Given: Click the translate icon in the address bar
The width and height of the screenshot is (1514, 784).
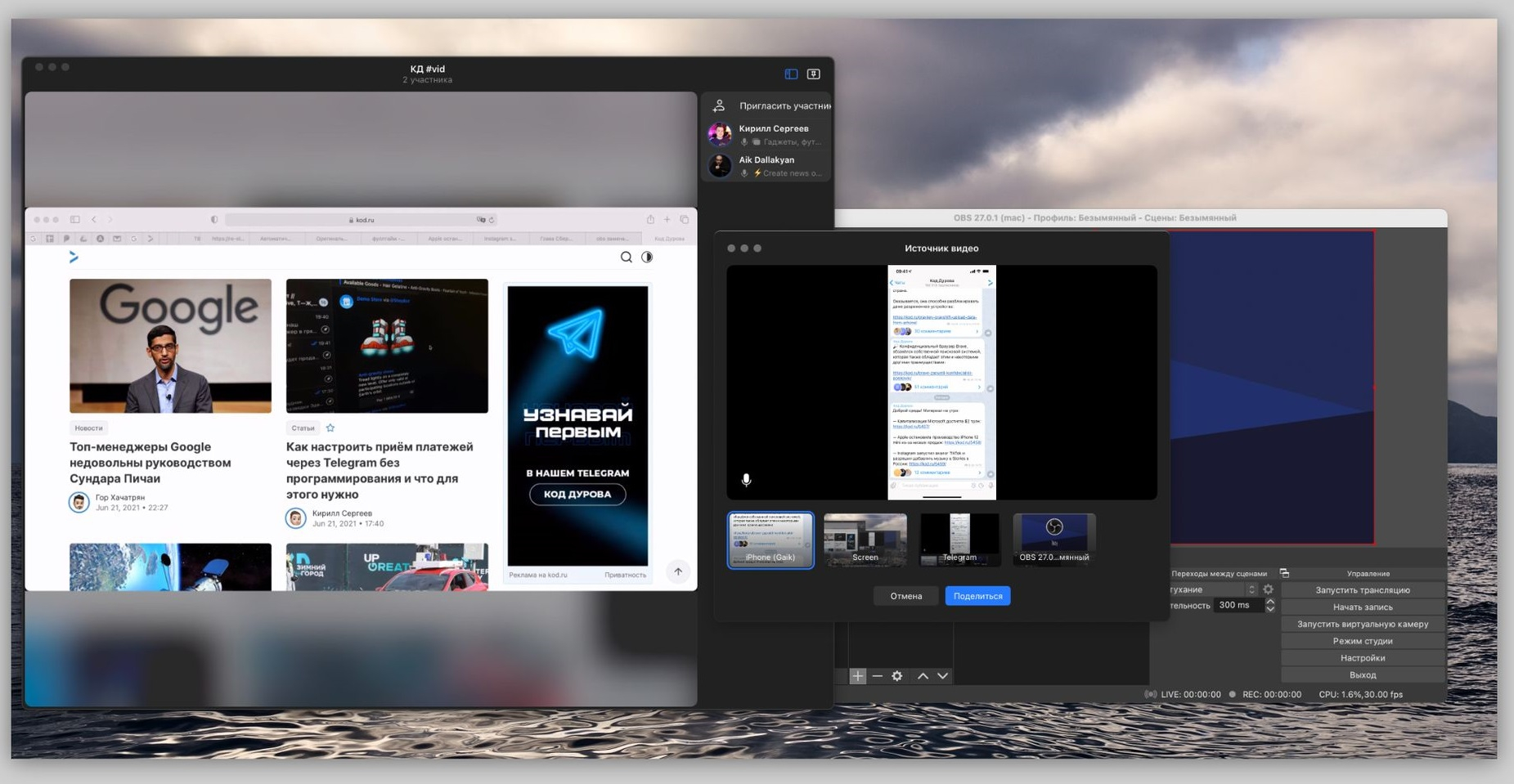Looking at the screenshot, I should click(481, 220).
